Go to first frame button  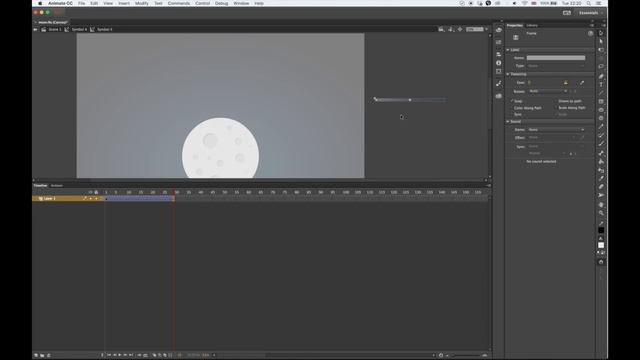click(109, 355)
